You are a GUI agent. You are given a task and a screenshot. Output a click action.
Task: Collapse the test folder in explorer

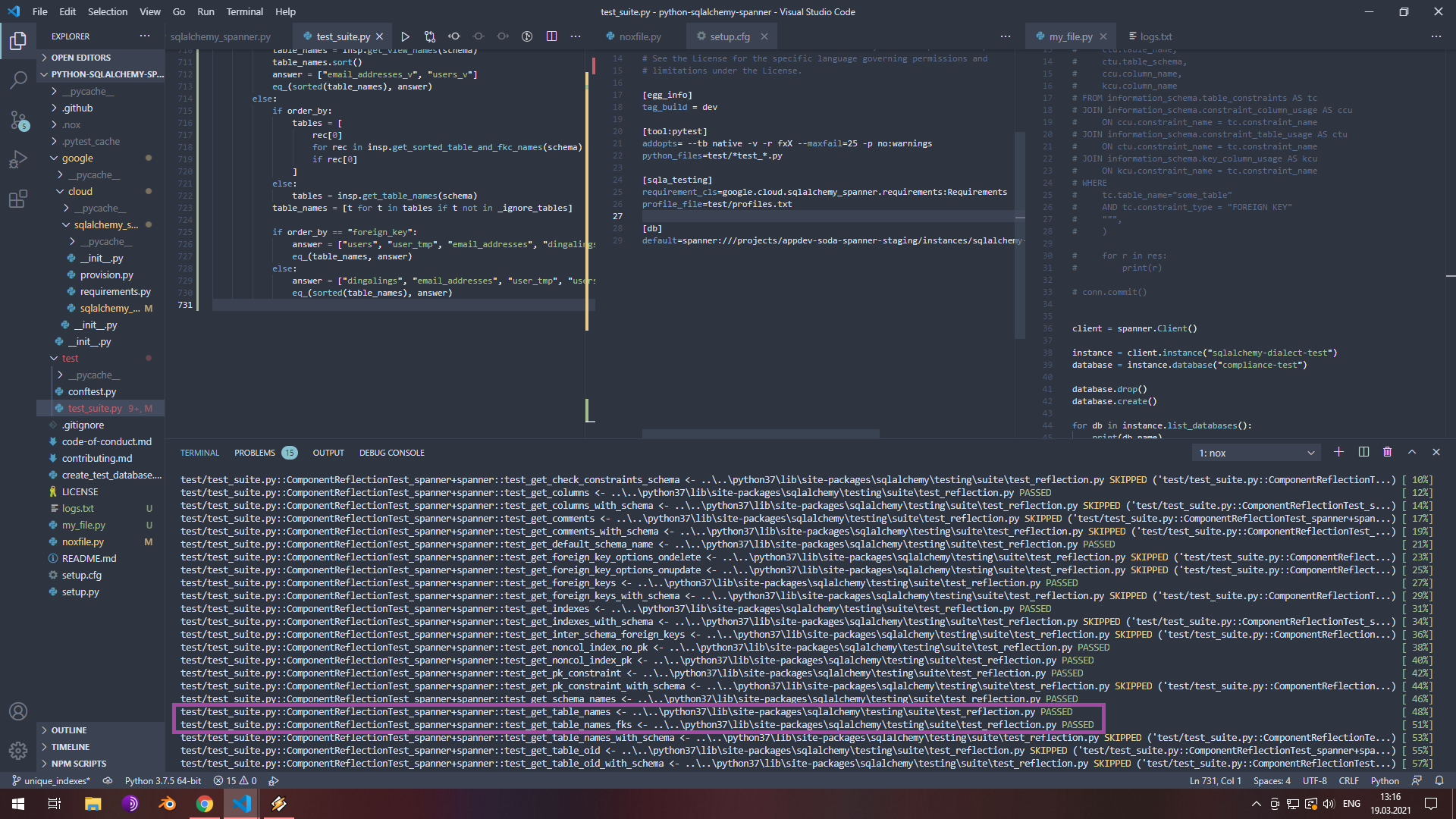(x=69, y=358)
